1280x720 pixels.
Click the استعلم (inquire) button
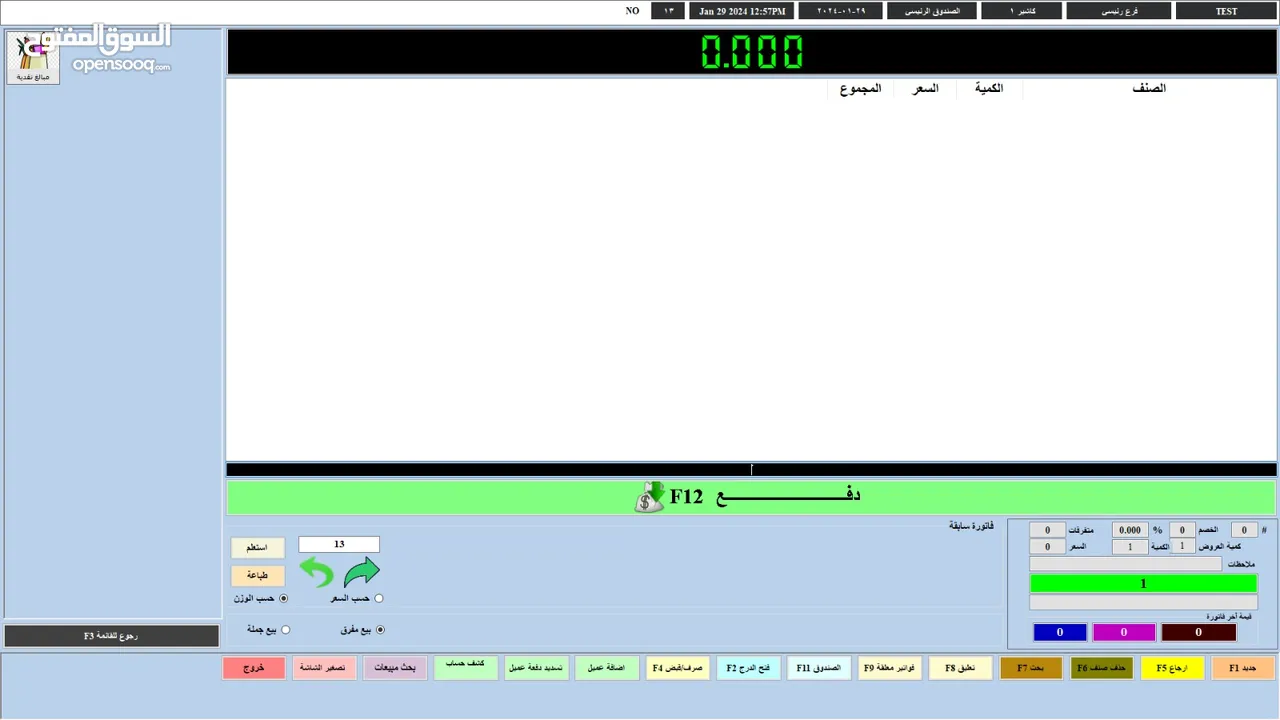(x=258, y=548)
